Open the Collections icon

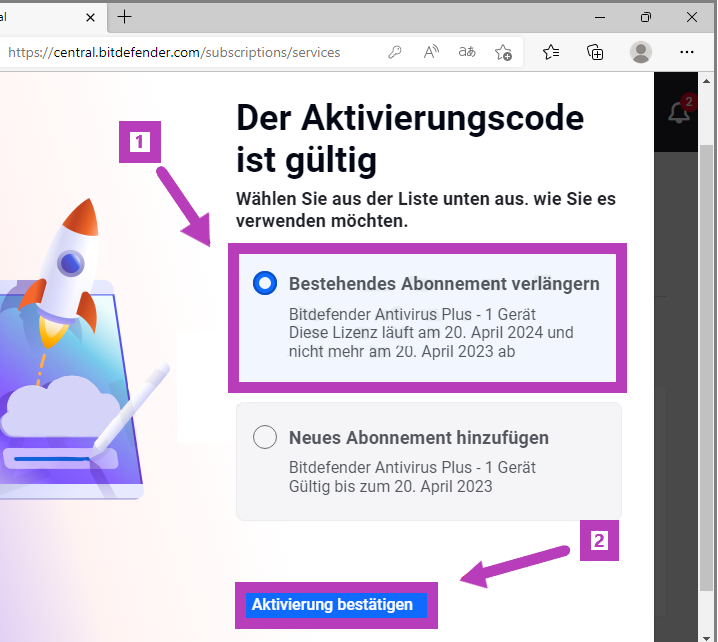pos(595,52)
